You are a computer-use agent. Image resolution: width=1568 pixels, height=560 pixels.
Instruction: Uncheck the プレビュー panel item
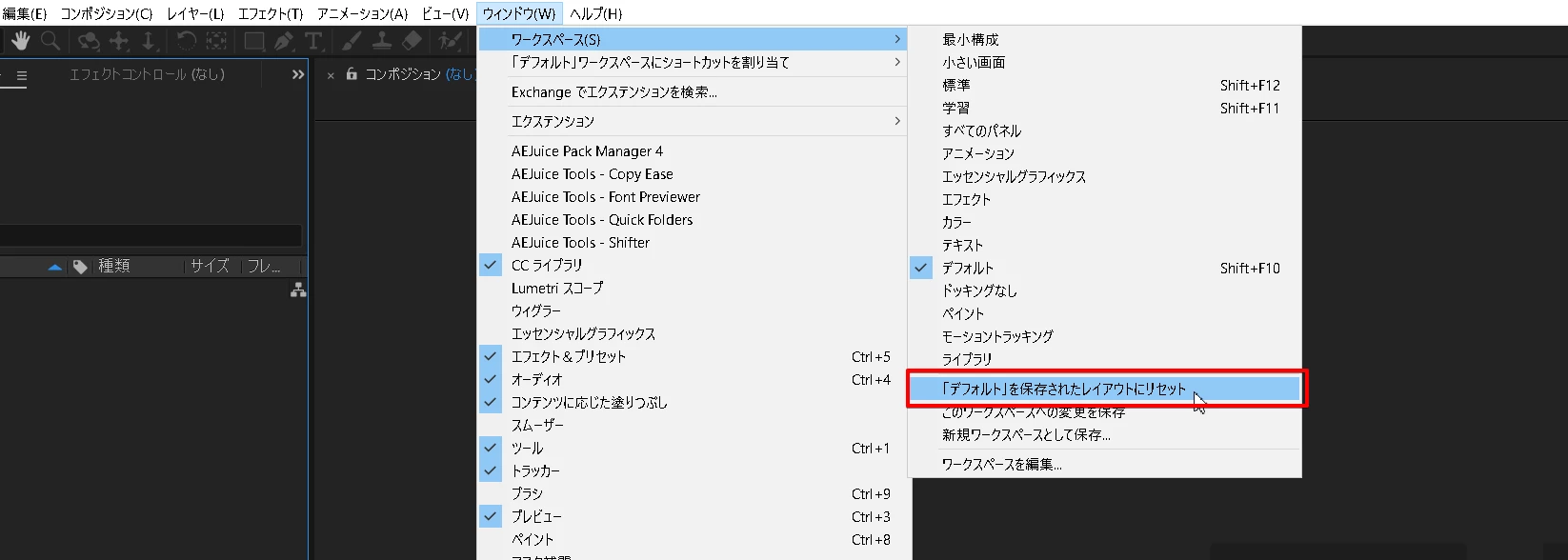pyautogui.click(x=693, y=517)
